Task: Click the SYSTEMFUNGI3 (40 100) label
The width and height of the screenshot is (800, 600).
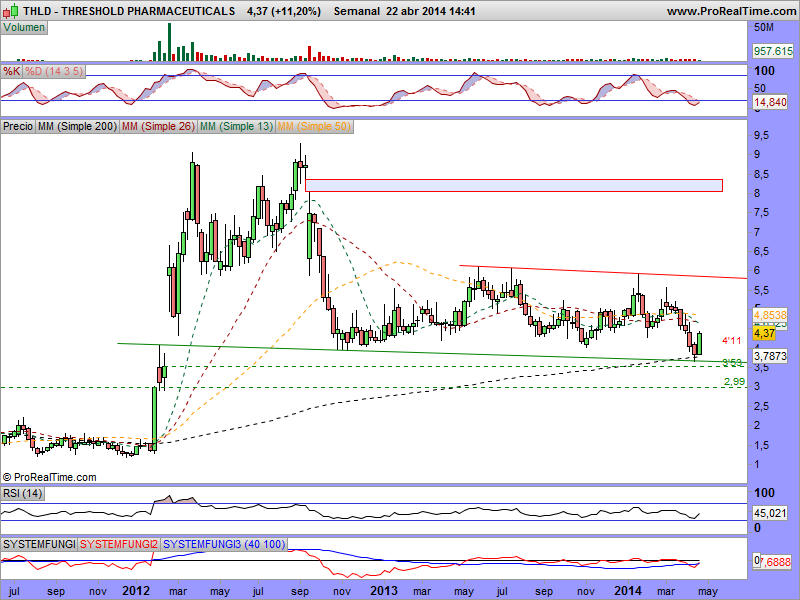Action: 223,544
